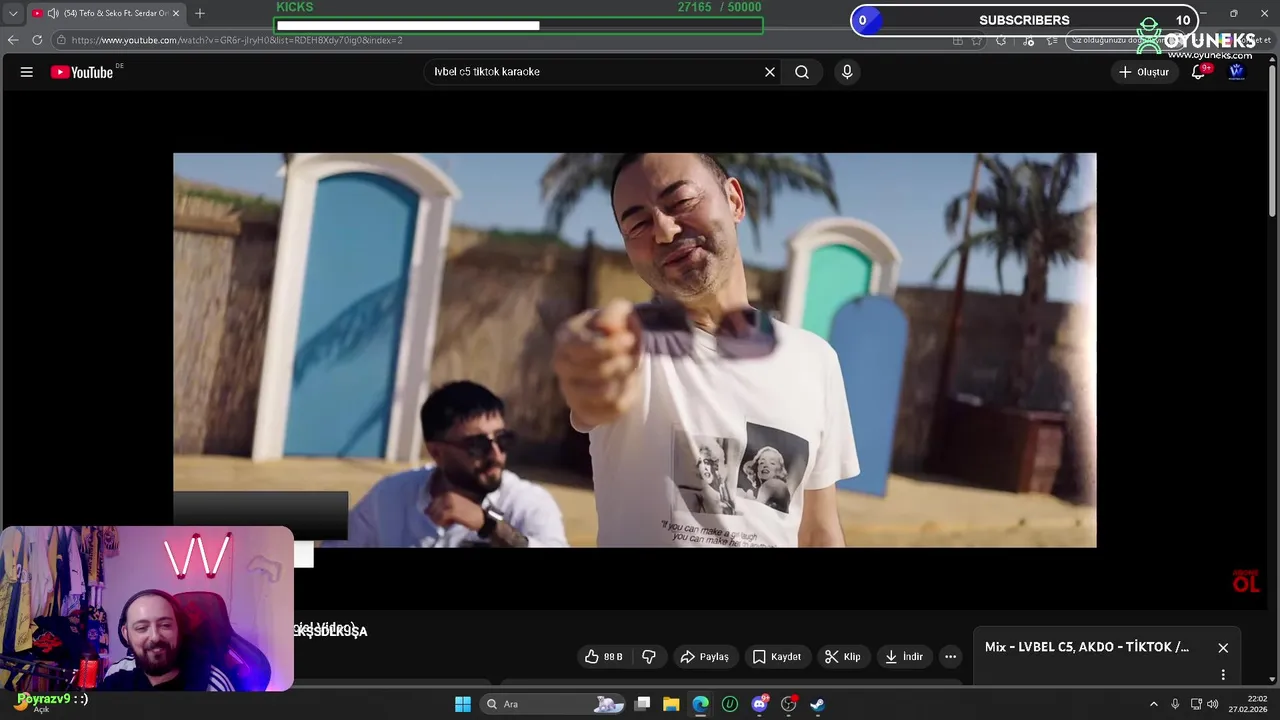Click the Oluştur create button

[1143, 72]
